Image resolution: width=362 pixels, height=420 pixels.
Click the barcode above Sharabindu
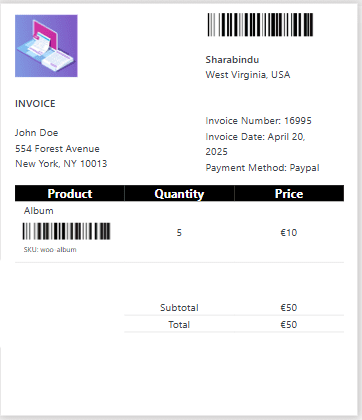pyautogui.click(x=260, y=25)
